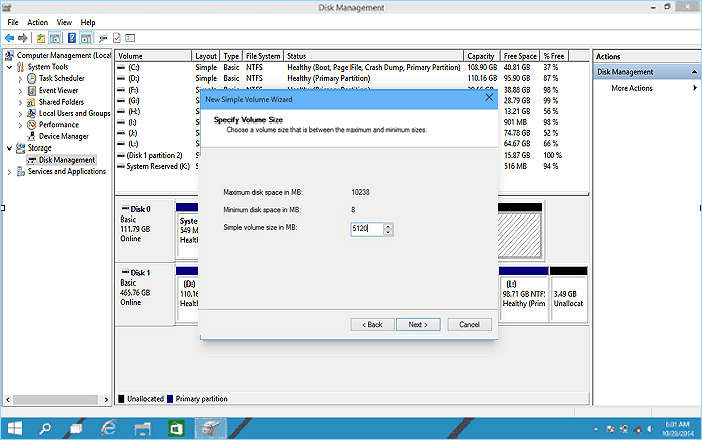
Task: Expand the Services and Applications node
Action: pos(10,171)
